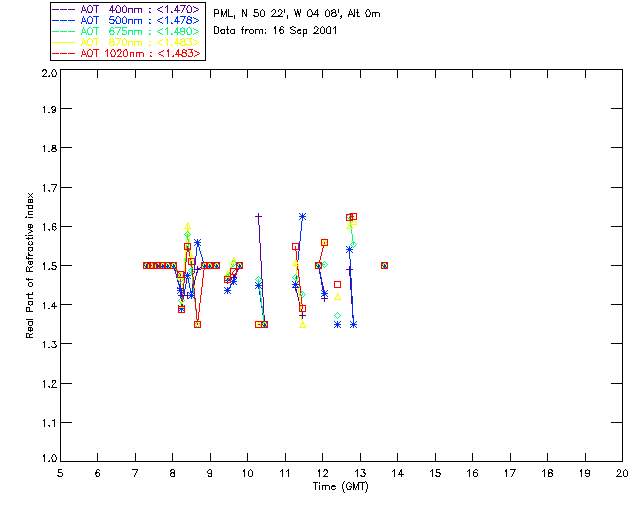Click the x-axis tick label 19

585,473
